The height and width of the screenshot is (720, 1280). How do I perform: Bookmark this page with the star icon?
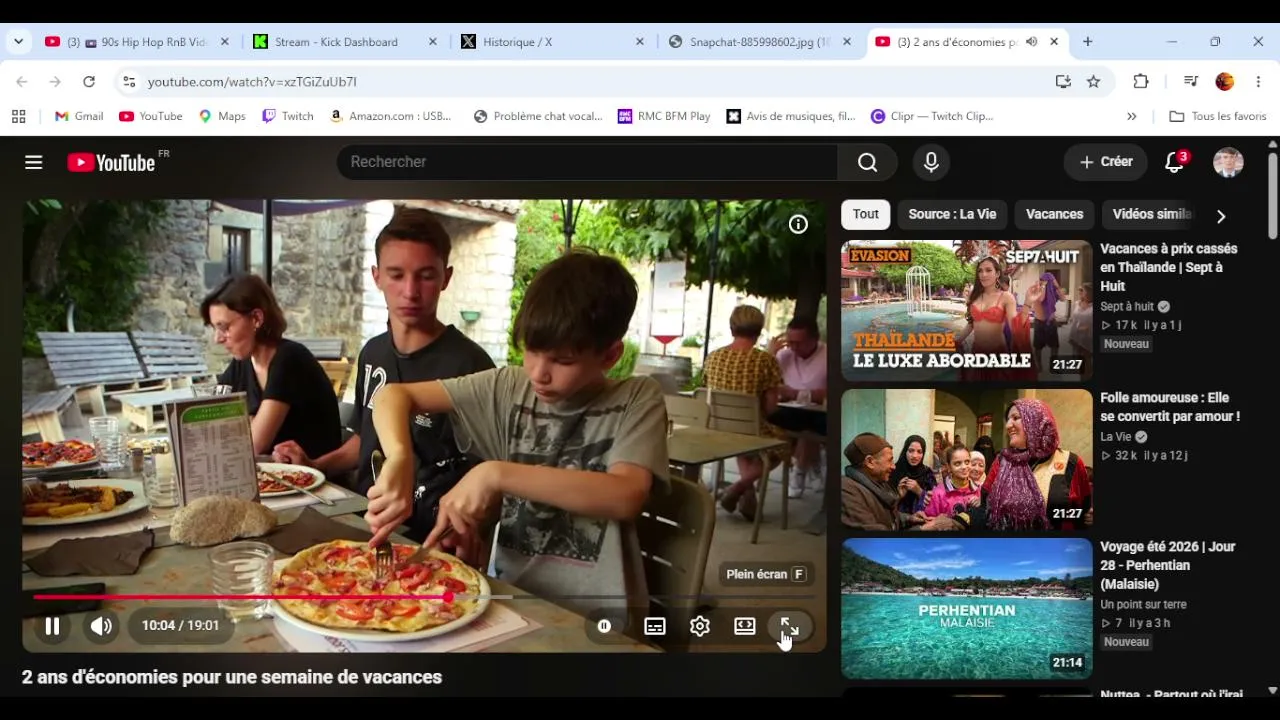click(x=1093, y=82)
